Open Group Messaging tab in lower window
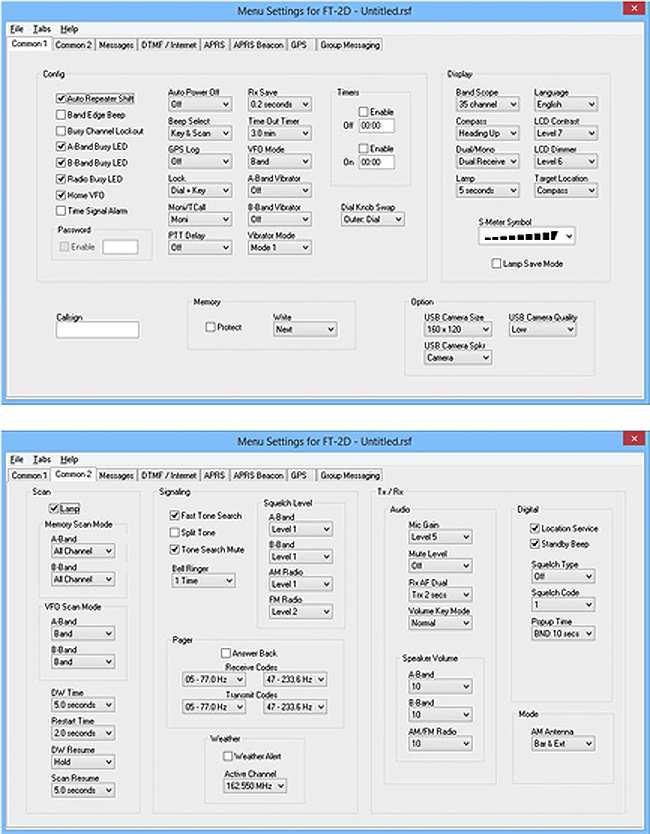Image resolution: width=650 pixels, height=834 pixels. 350,476
